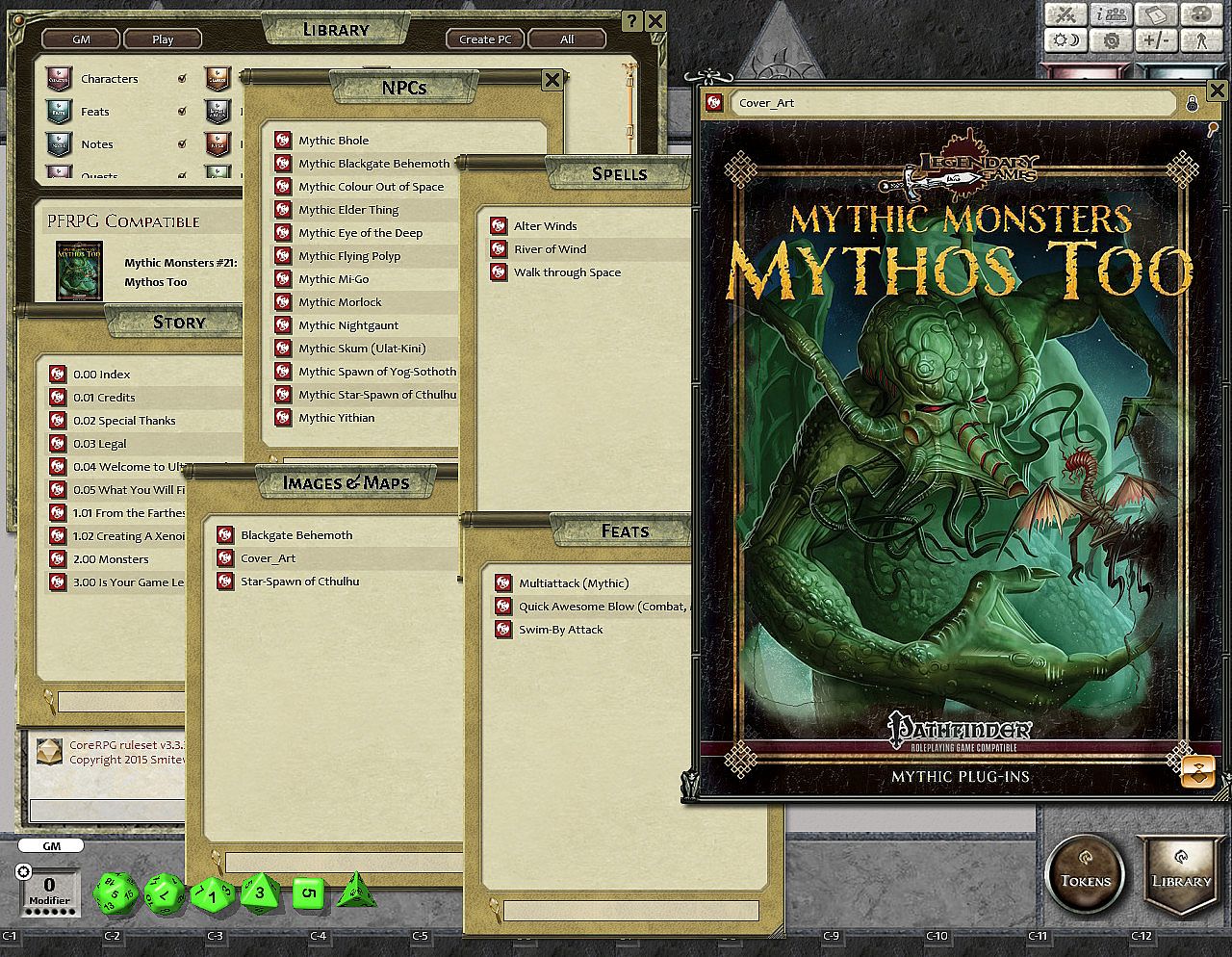This screenshot has height=957, width=1232.
Task: Open the Effects walking figure icon
Action: (x=1200, y=40)
